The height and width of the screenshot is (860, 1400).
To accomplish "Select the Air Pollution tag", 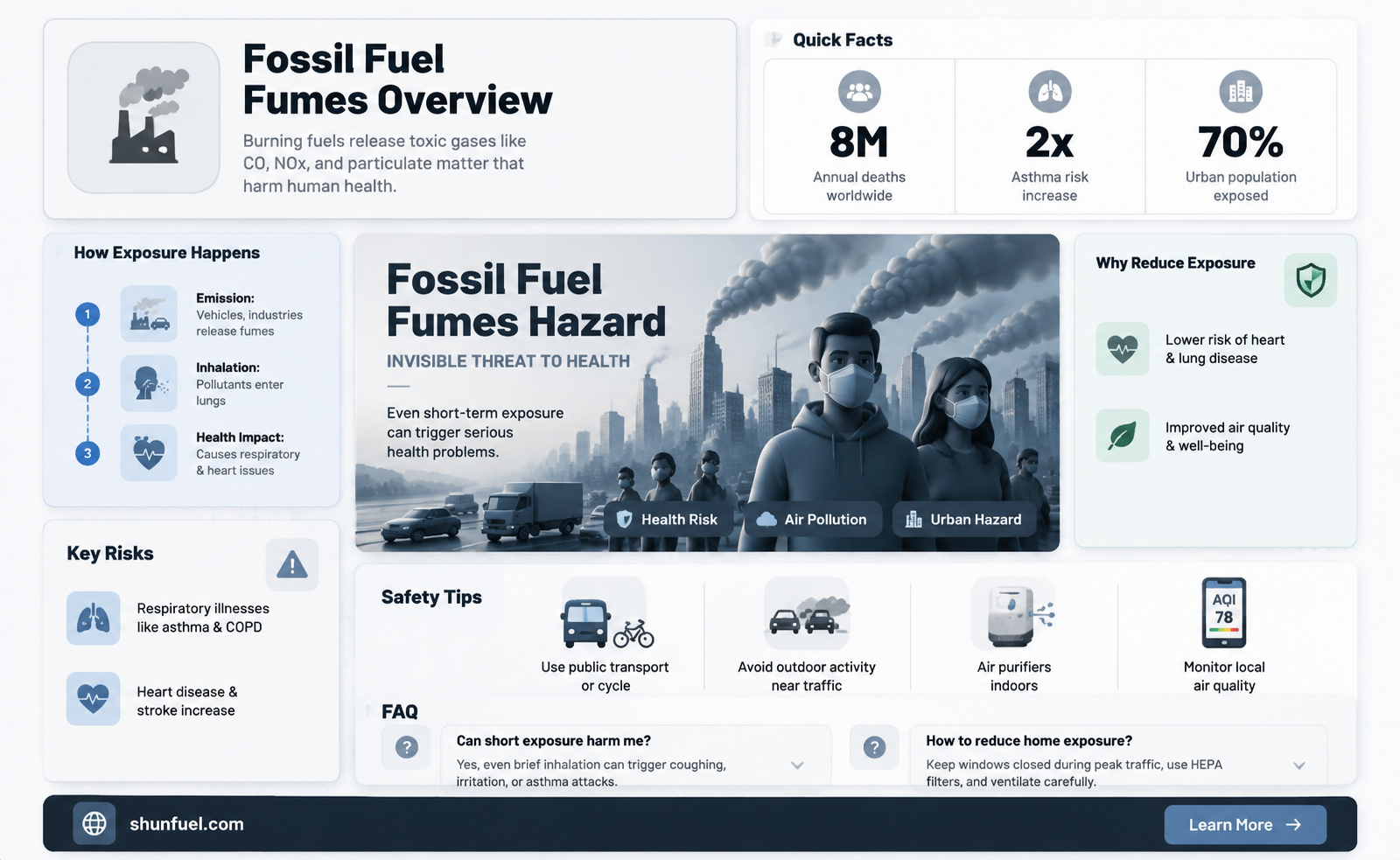I will [x=813, y=520].
